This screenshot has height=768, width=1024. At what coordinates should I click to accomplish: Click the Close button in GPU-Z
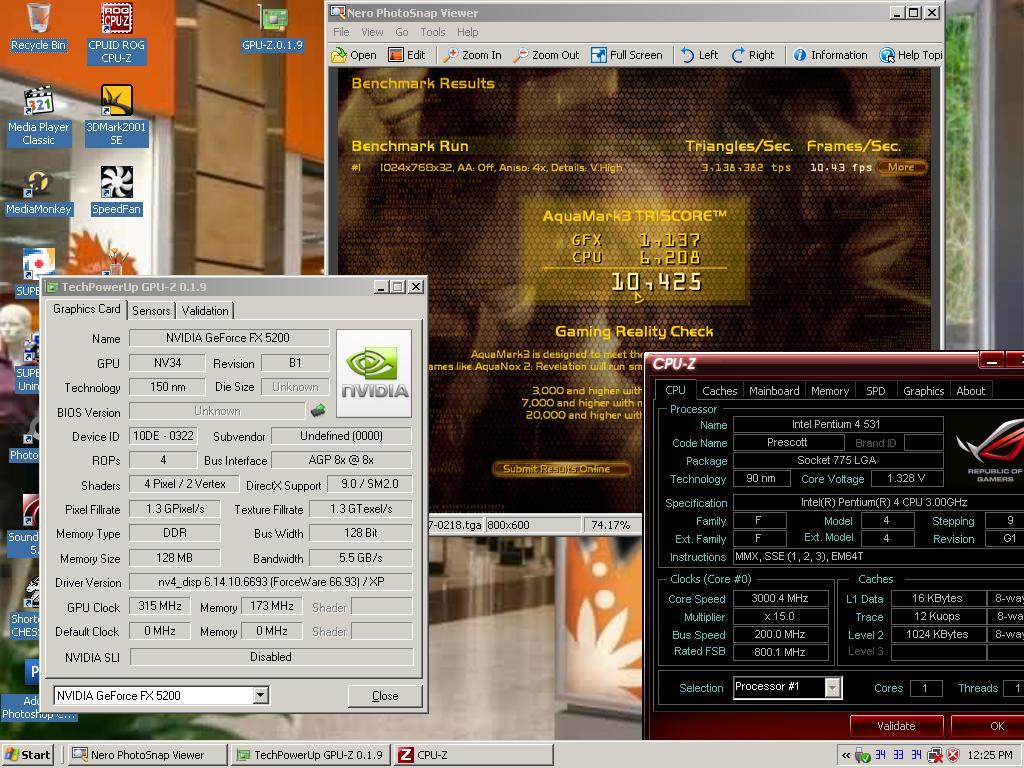tap(385, 696)
